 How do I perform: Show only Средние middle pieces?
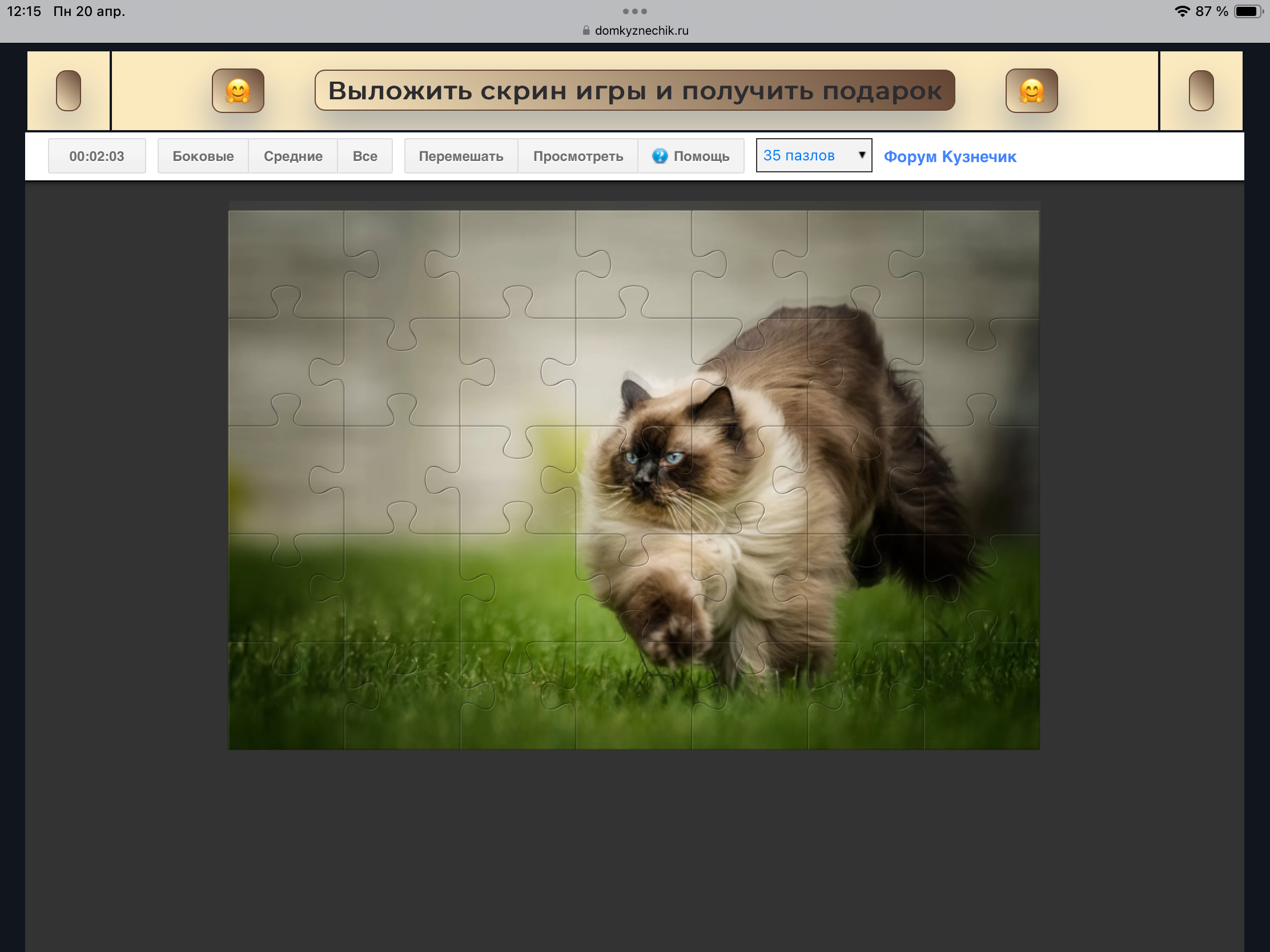click(x=293, y=156)
